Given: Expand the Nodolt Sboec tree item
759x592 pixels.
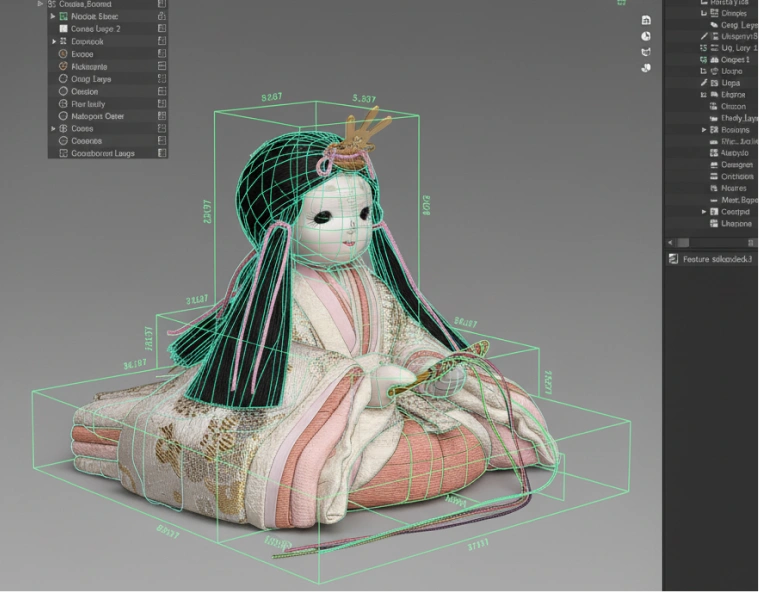Looking at the screenshot, I should coord(53,16).
